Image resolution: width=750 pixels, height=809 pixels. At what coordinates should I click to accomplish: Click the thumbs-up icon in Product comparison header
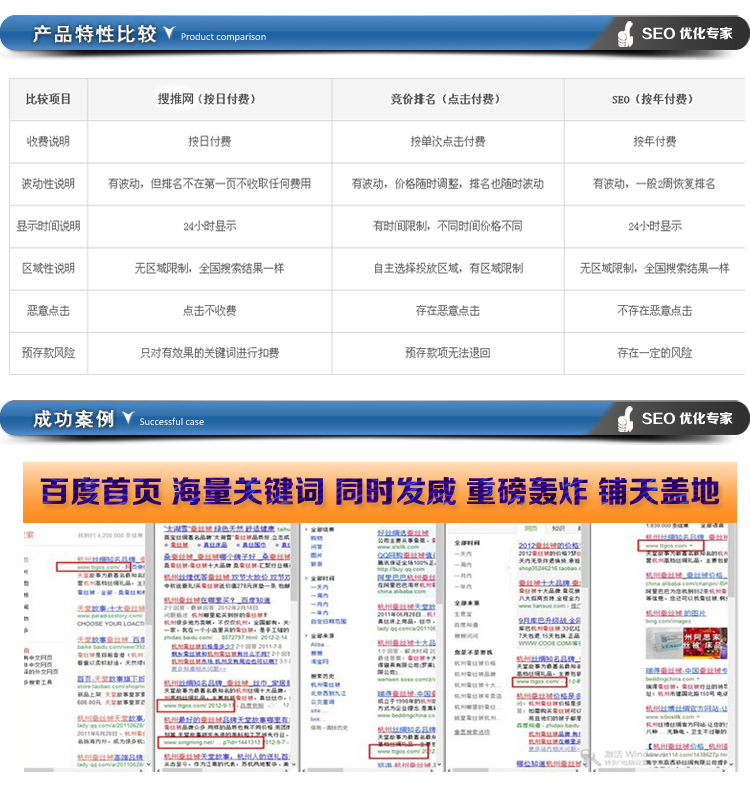pos(625,34)
